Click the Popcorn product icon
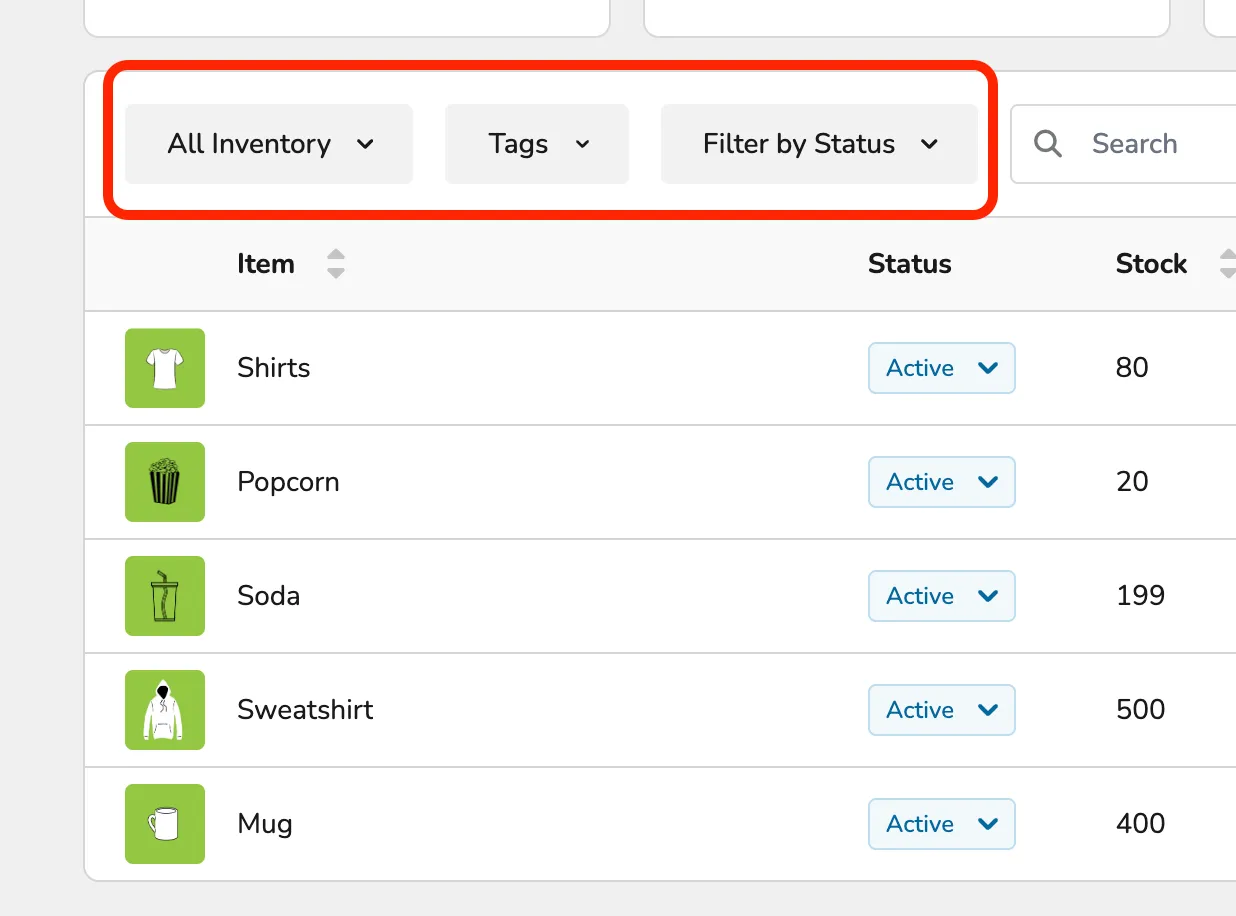 [165, 482]
